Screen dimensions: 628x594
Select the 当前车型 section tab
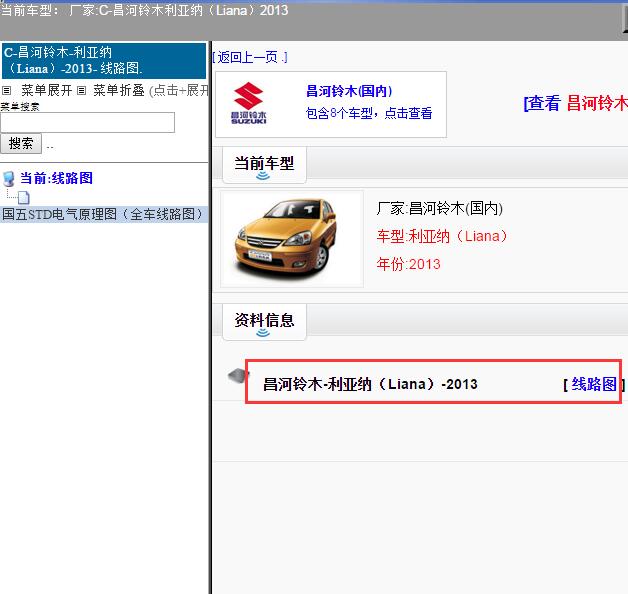264,165
